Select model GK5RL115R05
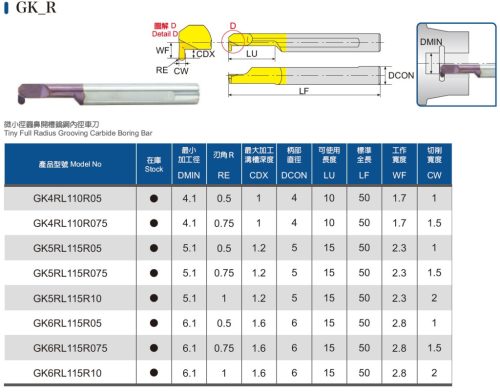Image resolution: width=500 pixels, height=392 pixels. (x=67, y=248)
